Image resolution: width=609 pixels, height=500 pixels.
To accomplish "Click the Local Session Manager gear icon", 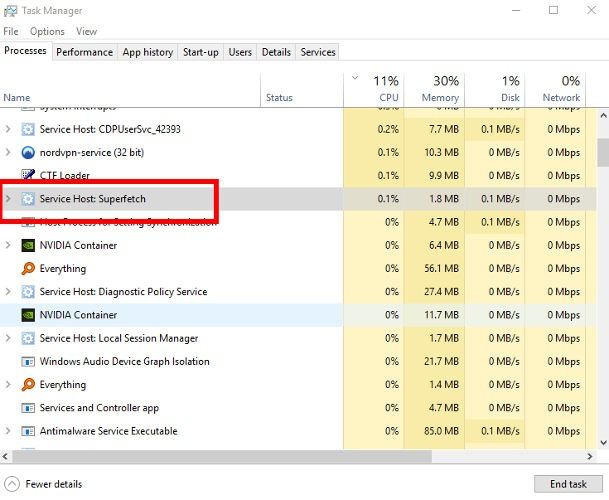I will coord(28,338).
